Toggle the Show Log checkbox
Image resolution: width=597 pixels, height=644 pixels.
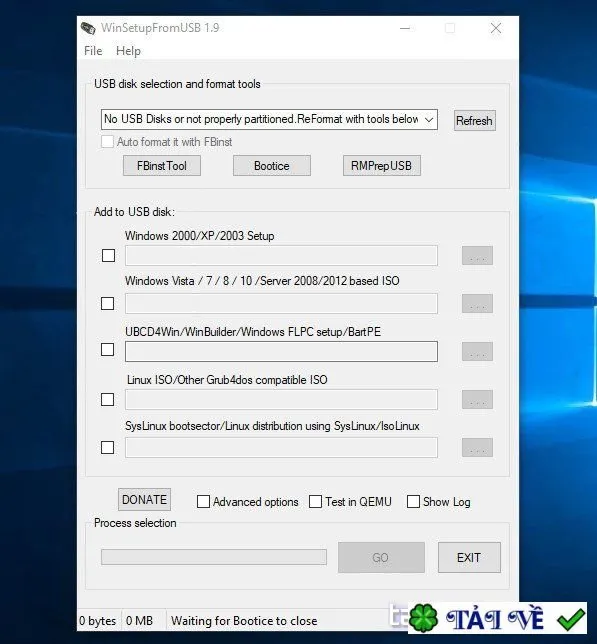click(x=413, y=501)
